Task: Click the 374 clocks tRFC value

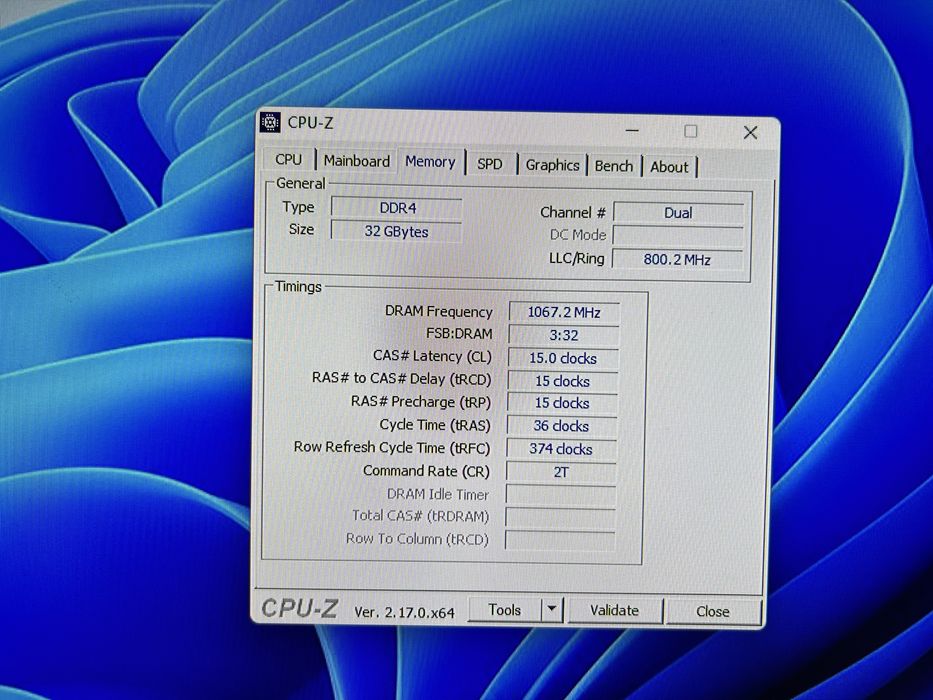Action: pyautogui.click(x=561, y=449)
